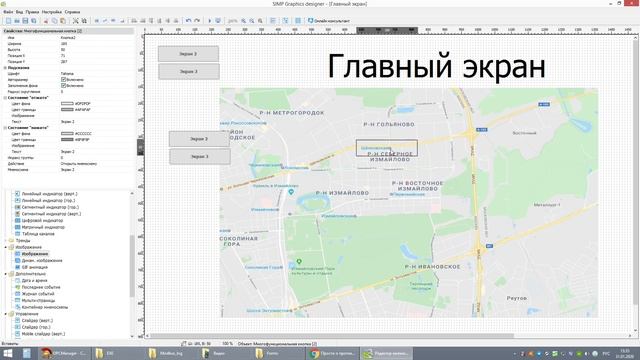This screenshot has height=360, width=640.
Task: Open the Правка menu
Action: coord(32,12)
